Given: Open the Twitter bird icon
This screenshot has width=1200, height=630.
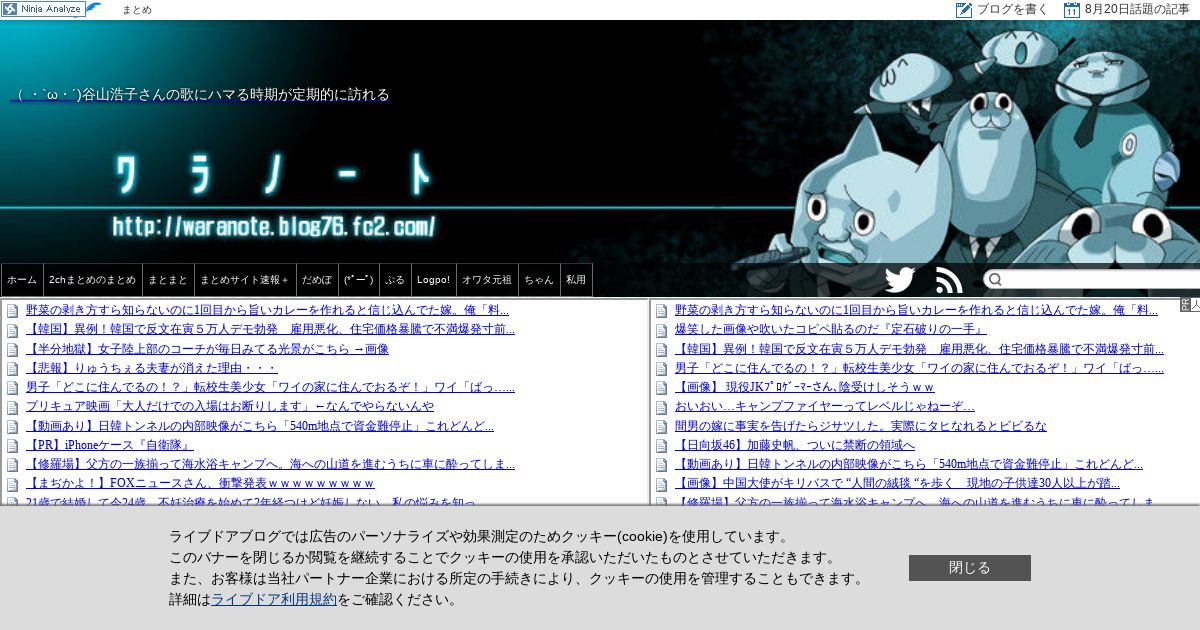Looking at the screenshot, I should click(x=900, y=280).
